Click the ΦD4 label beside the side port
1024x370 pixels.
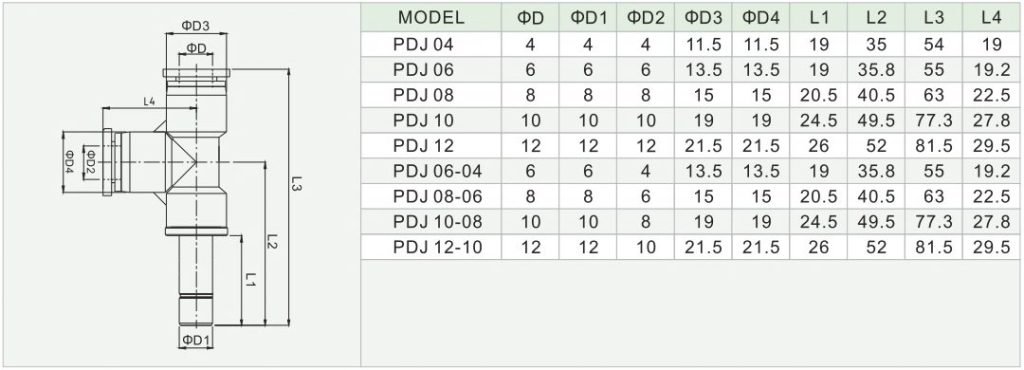point(69,162)
